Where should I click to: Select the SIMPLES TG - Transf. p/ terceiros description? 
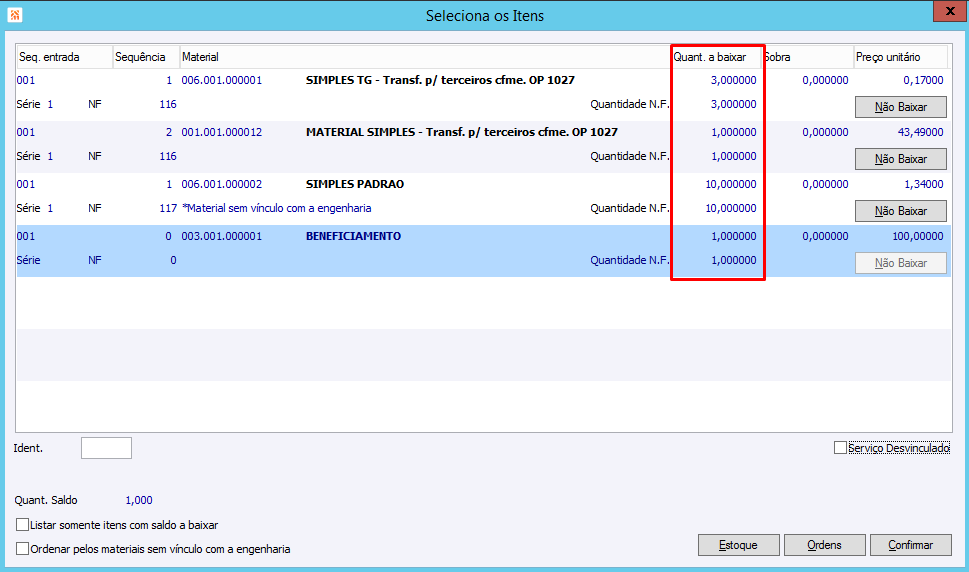click(440, 80)
